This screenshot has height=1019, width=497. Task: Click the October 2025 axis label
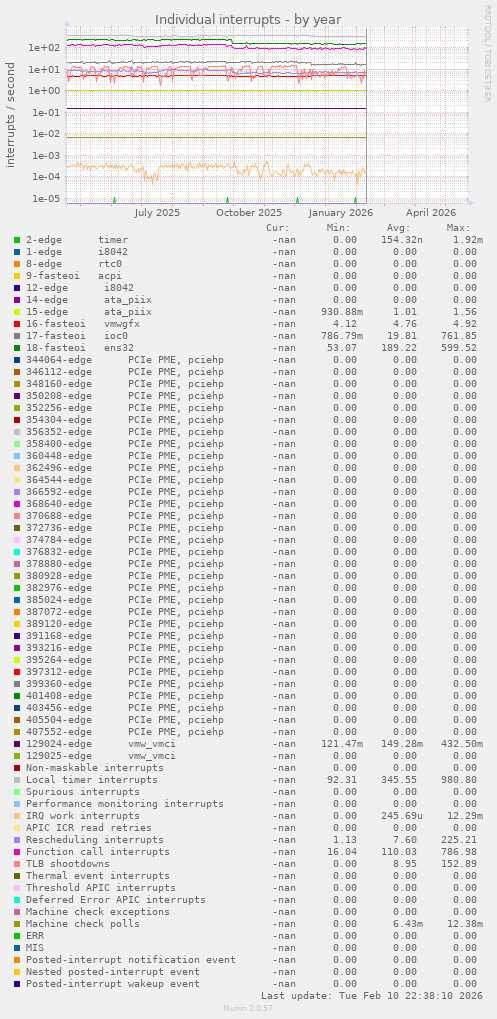tap(249, 213)
